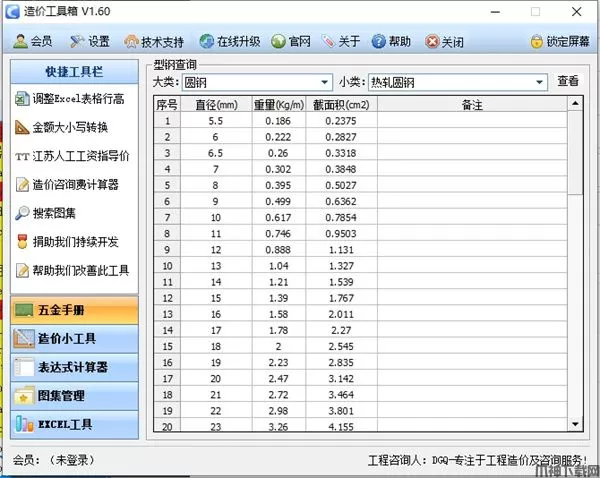
Task: Open 金额大小写转换 tool link
Action: [x=70, y=127]
